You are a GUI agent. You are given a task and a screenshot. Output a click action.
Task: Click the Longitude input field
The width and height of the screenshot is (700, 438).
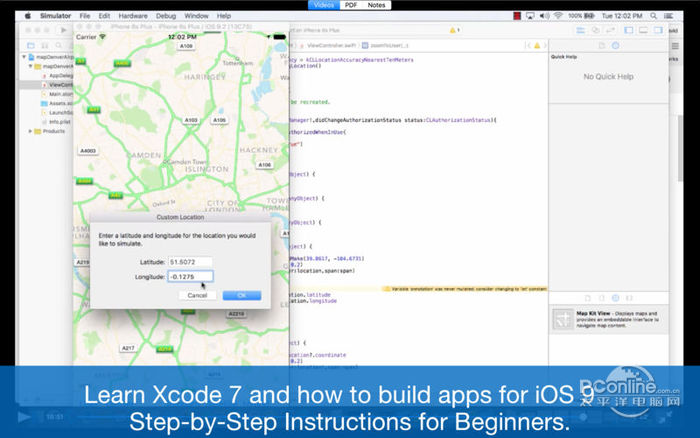(190, 276)
